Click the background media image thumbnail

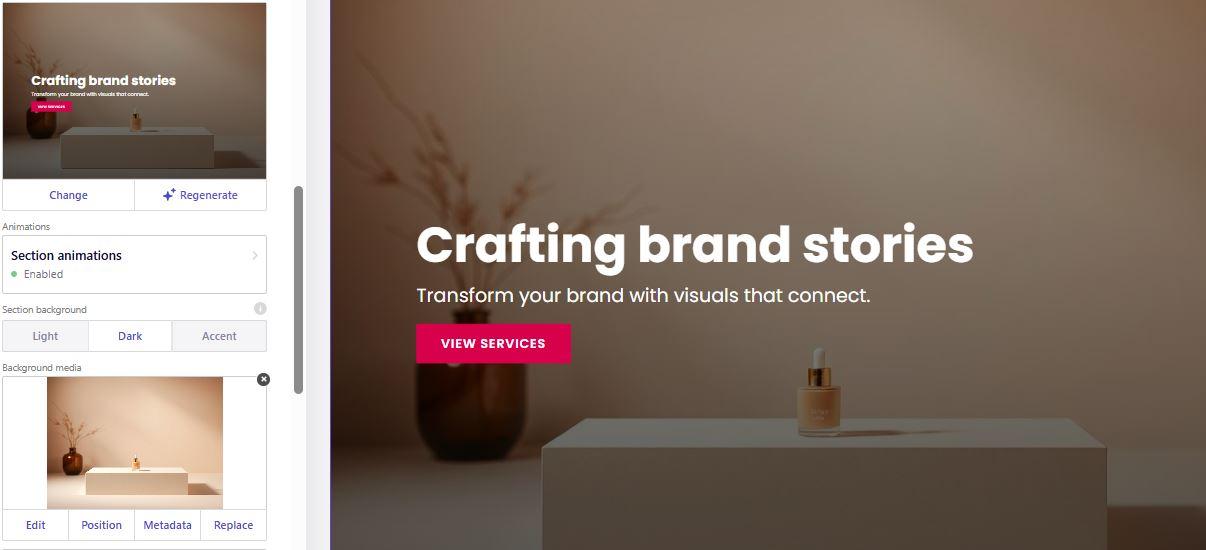point(135,443)
